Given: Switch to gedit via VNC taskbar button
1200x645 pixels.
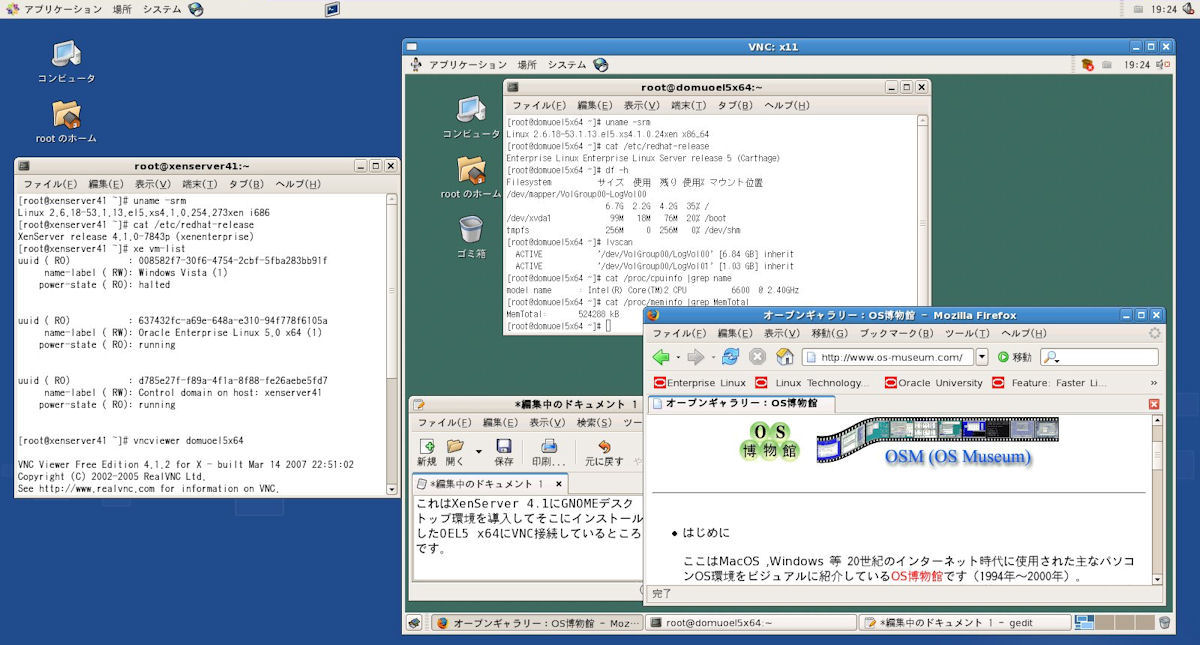Looking at the screenshot, I should point(964,623).
